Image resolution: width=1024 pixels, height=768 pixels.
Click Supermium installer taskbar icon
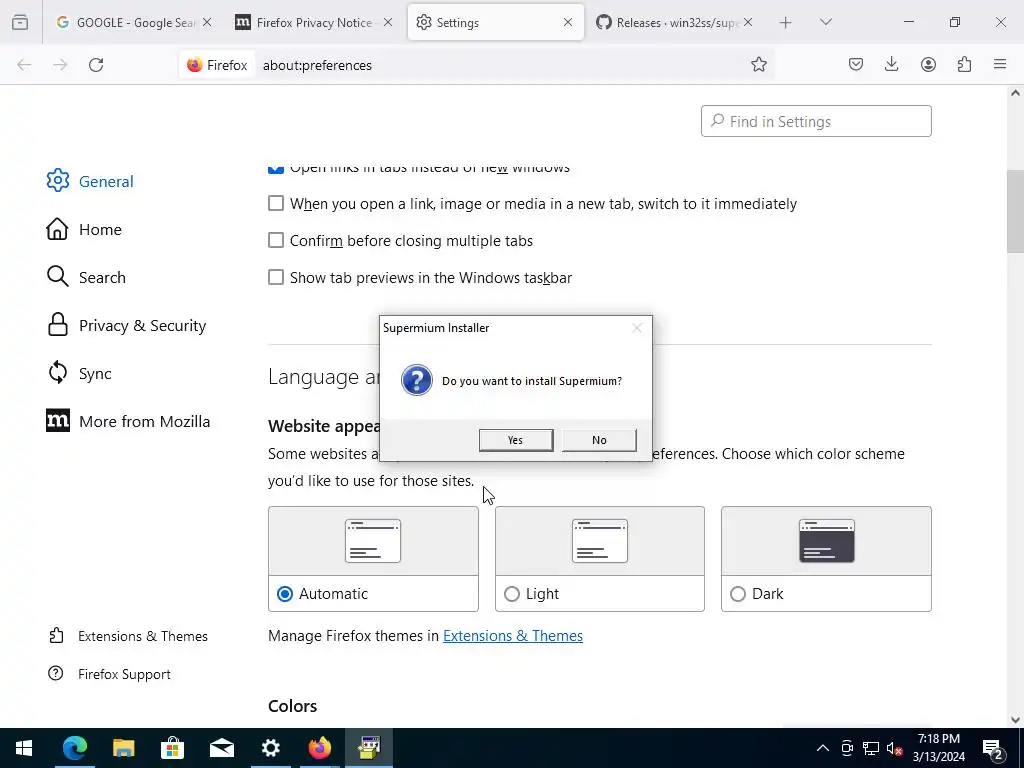[x=369, y=748]
